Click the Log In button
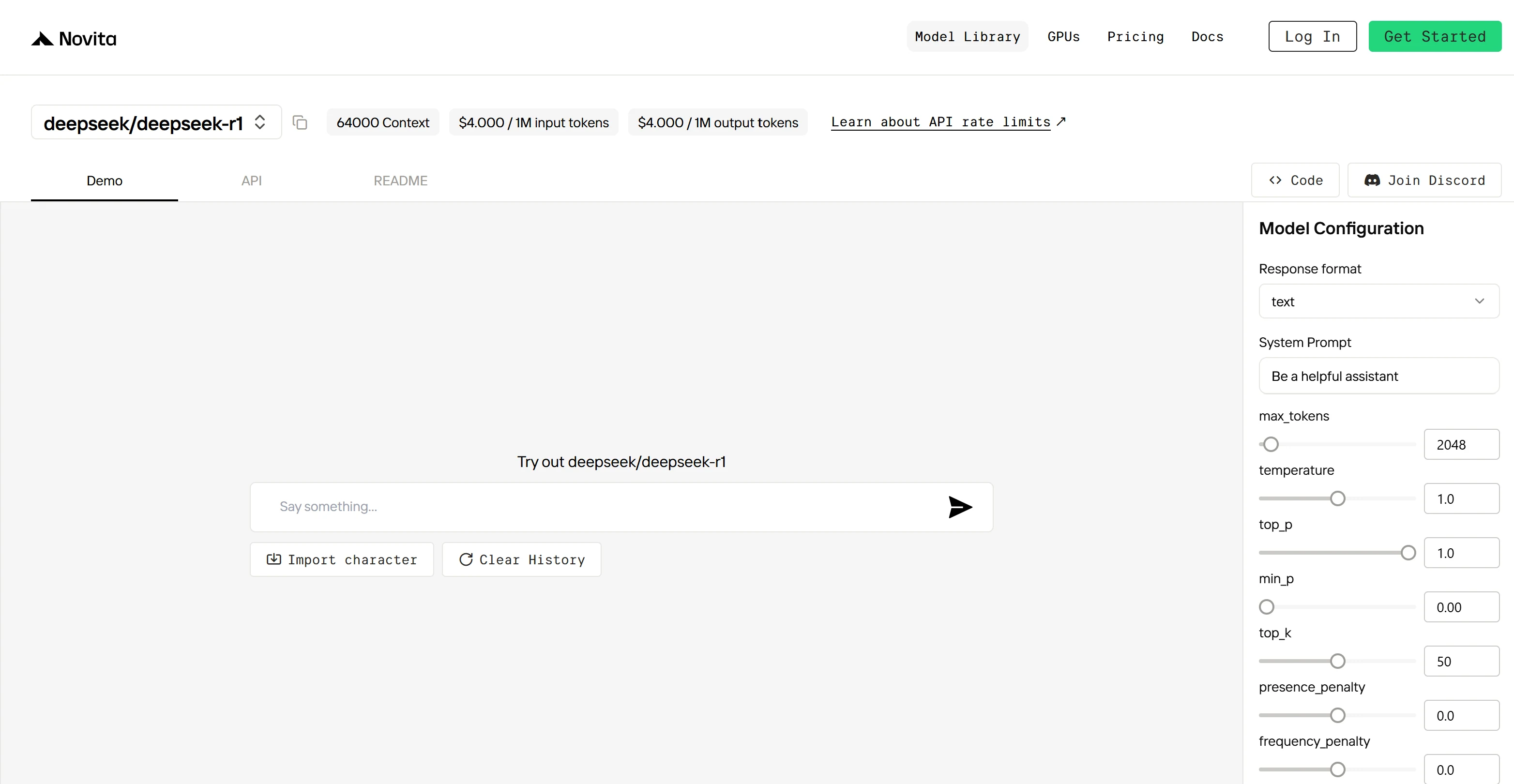1514x784 pixels. coord(1312,36)
